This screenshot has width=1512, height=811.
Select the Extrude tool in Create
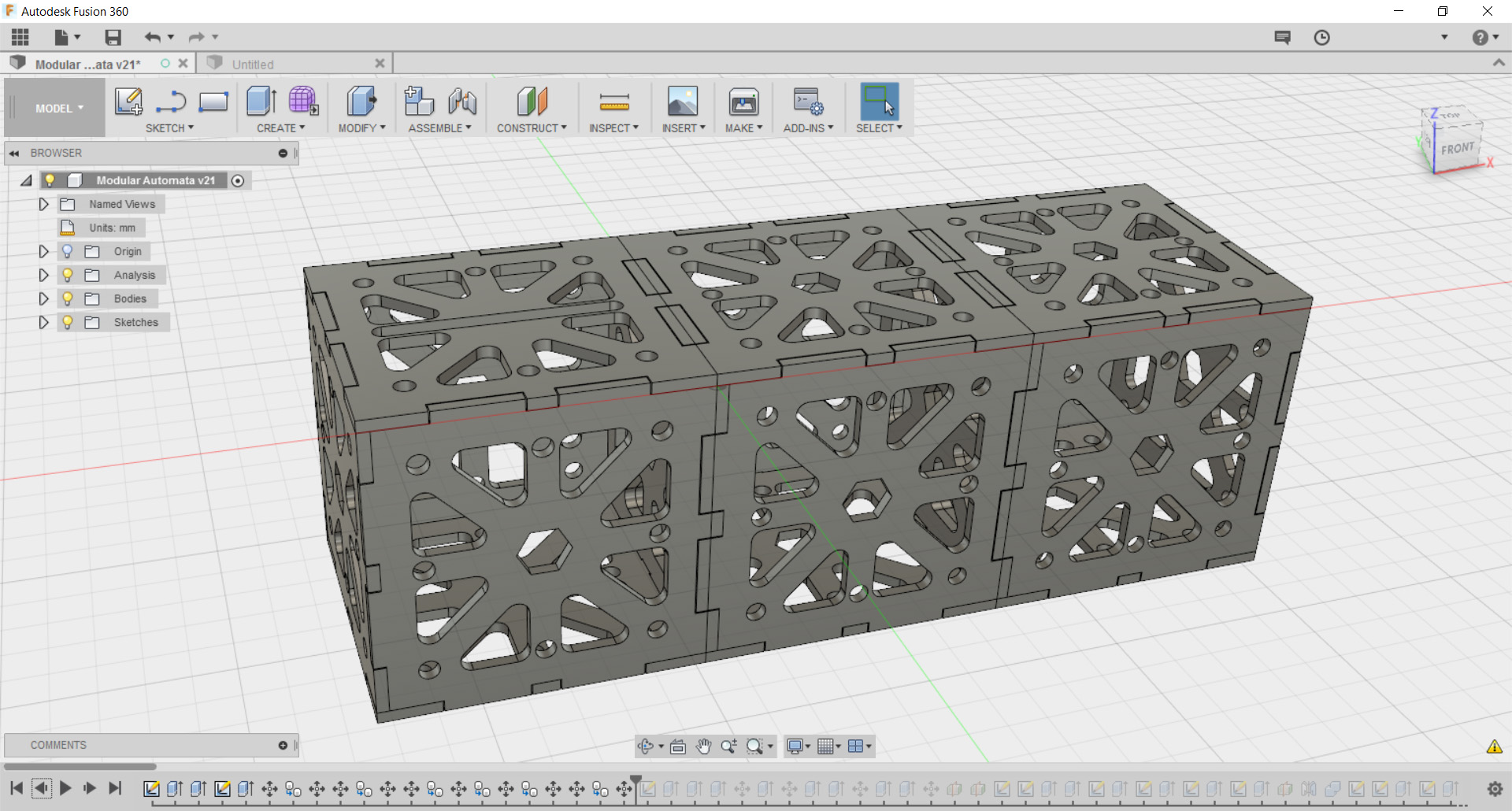pyautogui.click(x=261, y=102)
